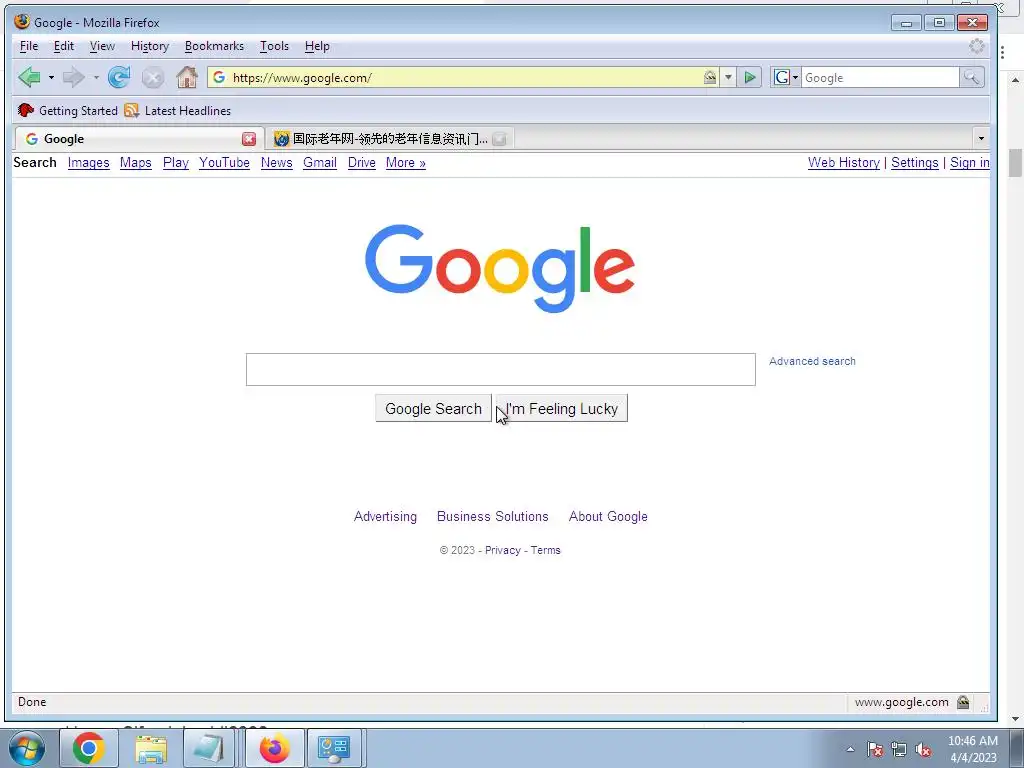Open the Edit menu
Screen dimensions: 1024x768
(63, 46)
